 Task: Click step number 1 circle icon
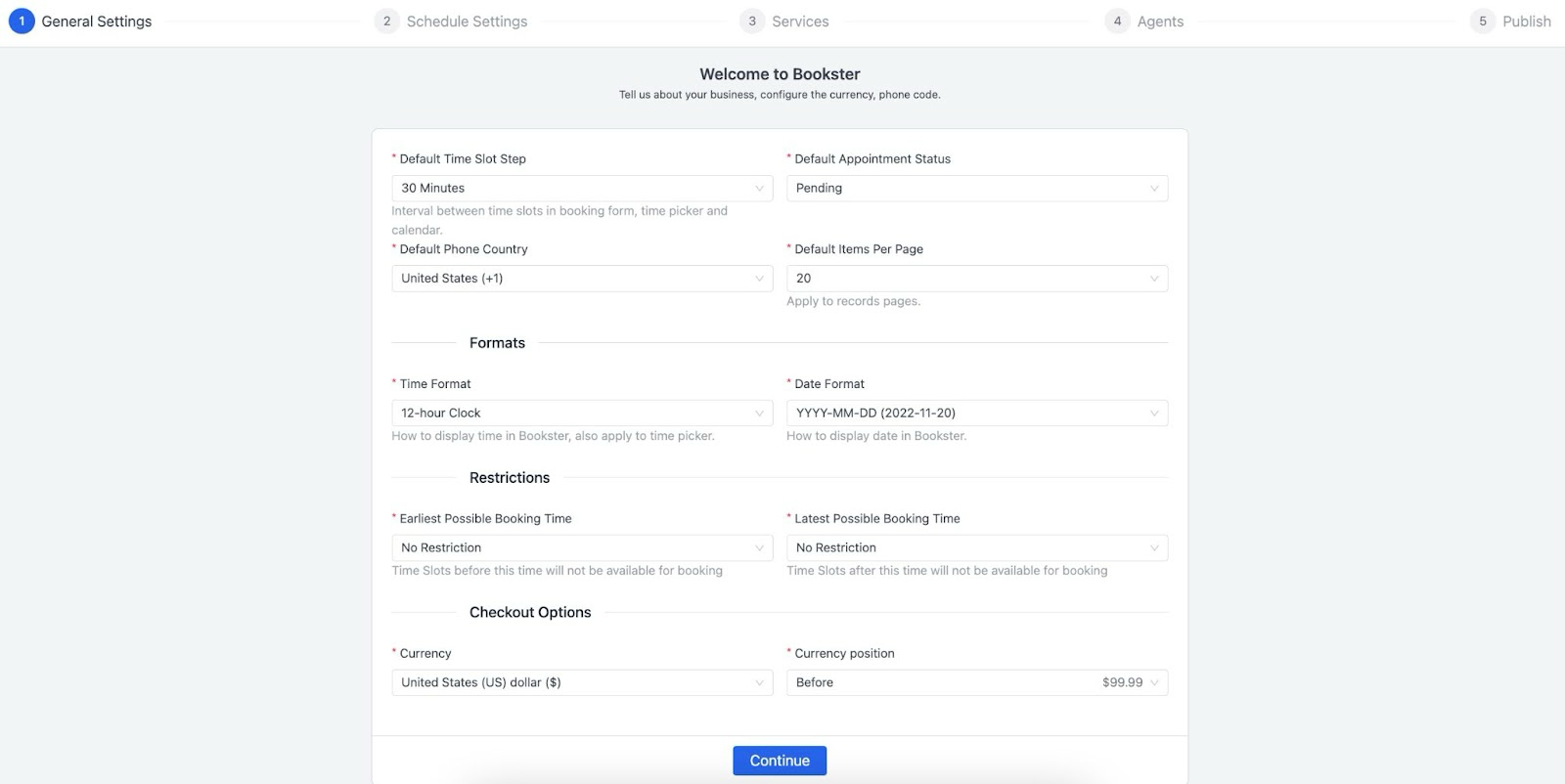(22, 21)
